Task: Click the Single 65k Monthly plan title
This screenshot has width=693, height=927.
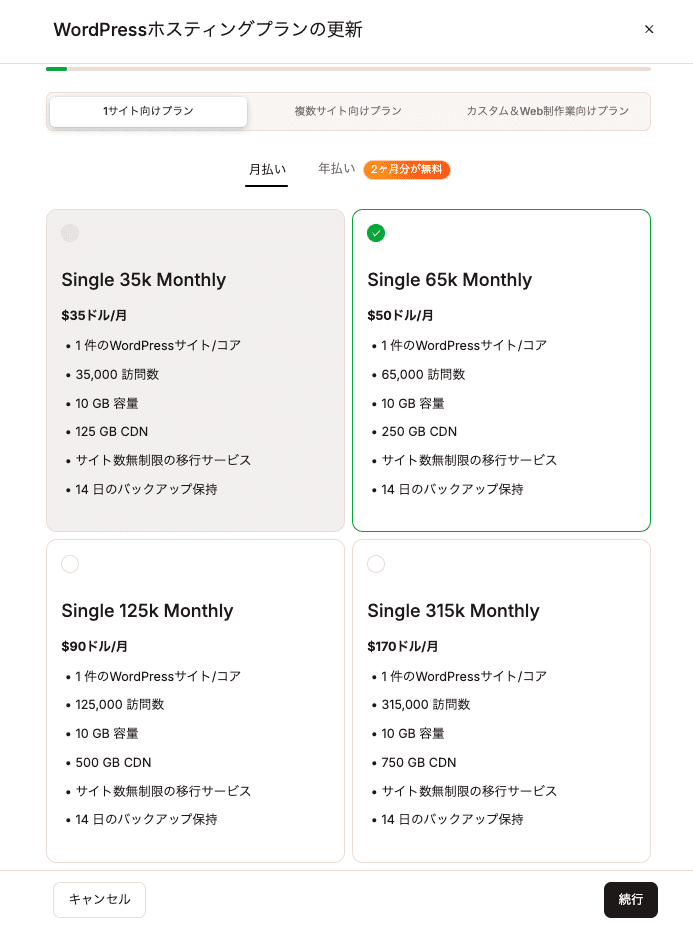Action: point(449,280)
